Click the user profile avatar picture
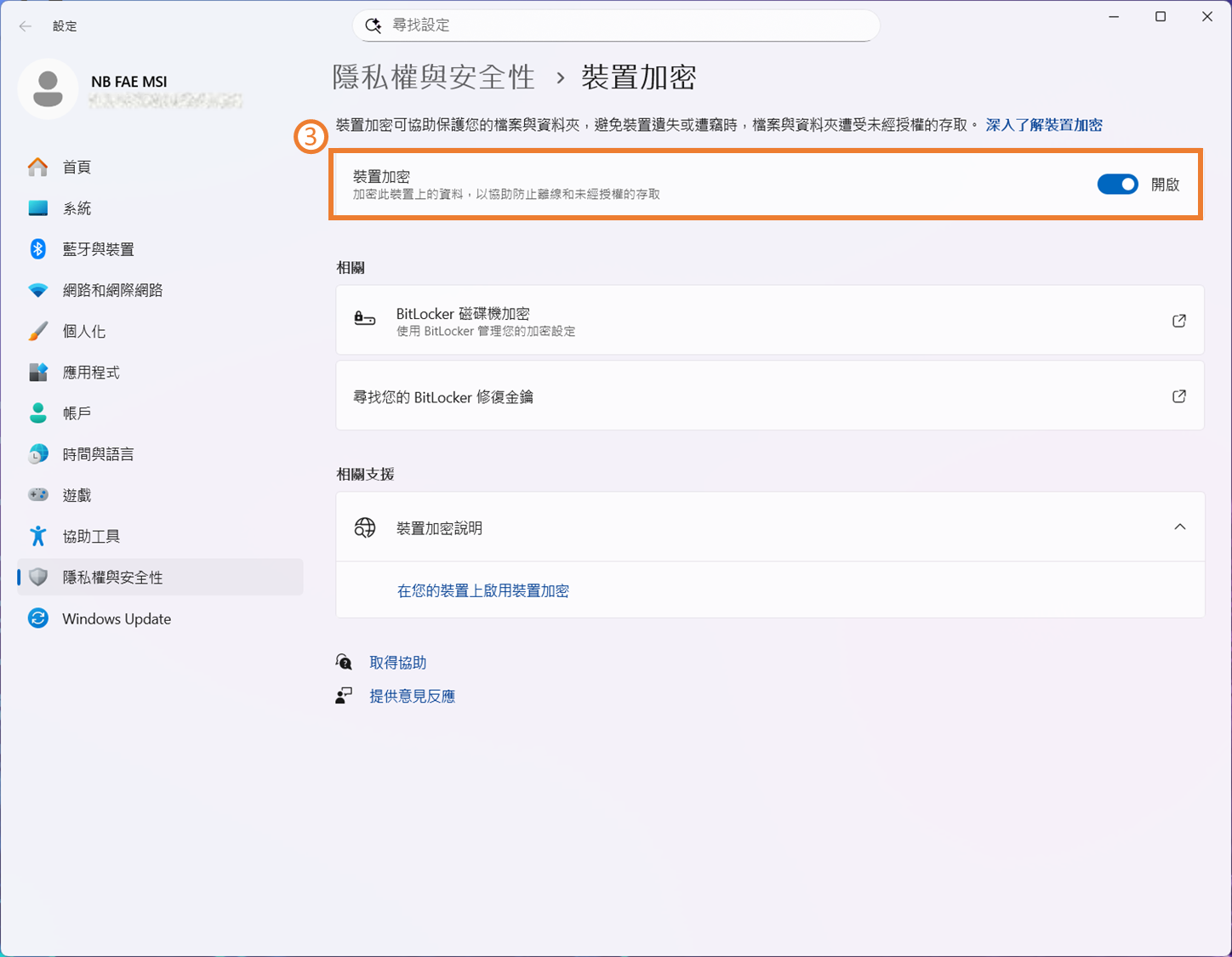Image resolution: width=1232 pixels, height=957 pixels. tap(48, 89)
